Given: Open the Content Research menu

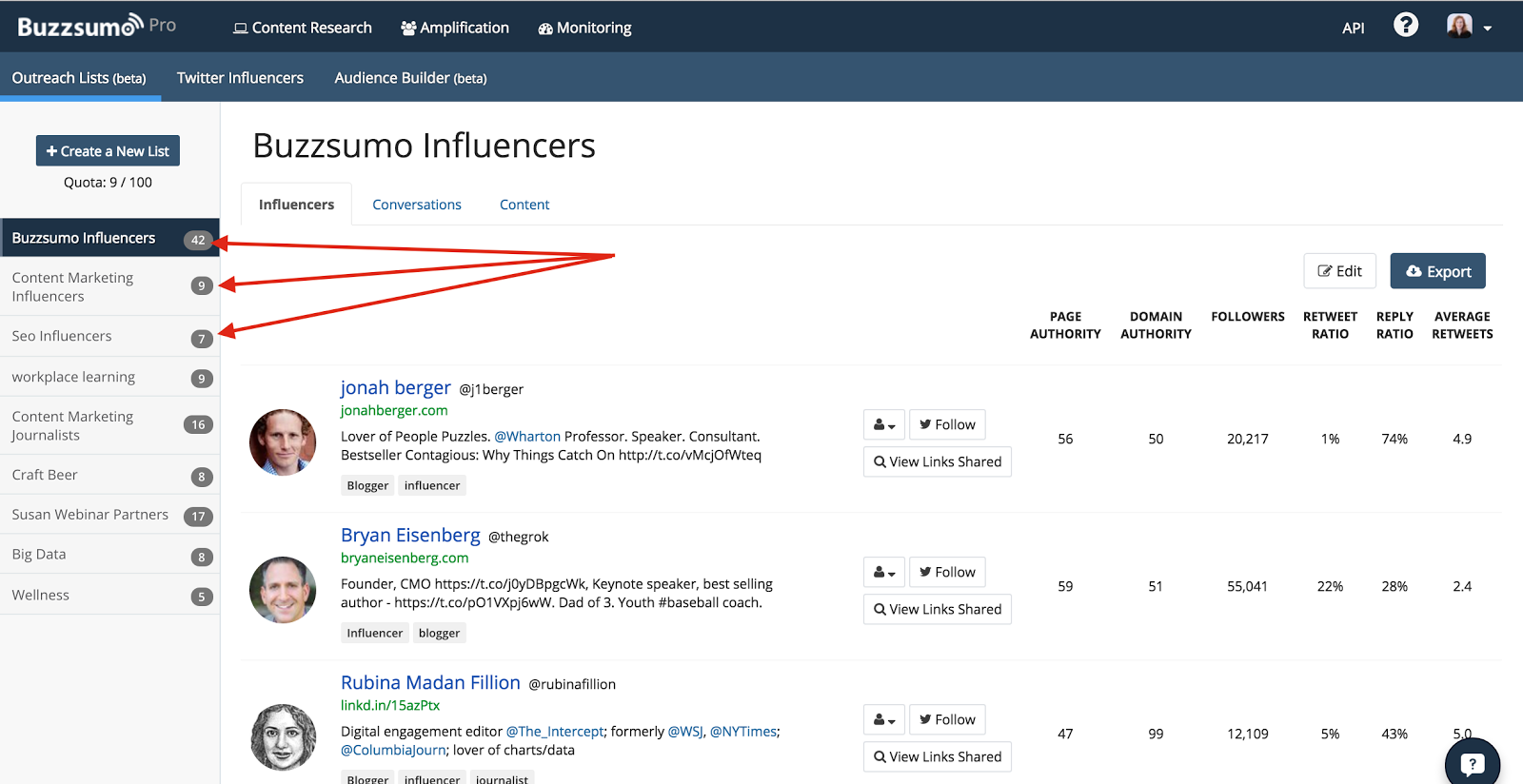Looking at the screenshot, I should 303,28.
